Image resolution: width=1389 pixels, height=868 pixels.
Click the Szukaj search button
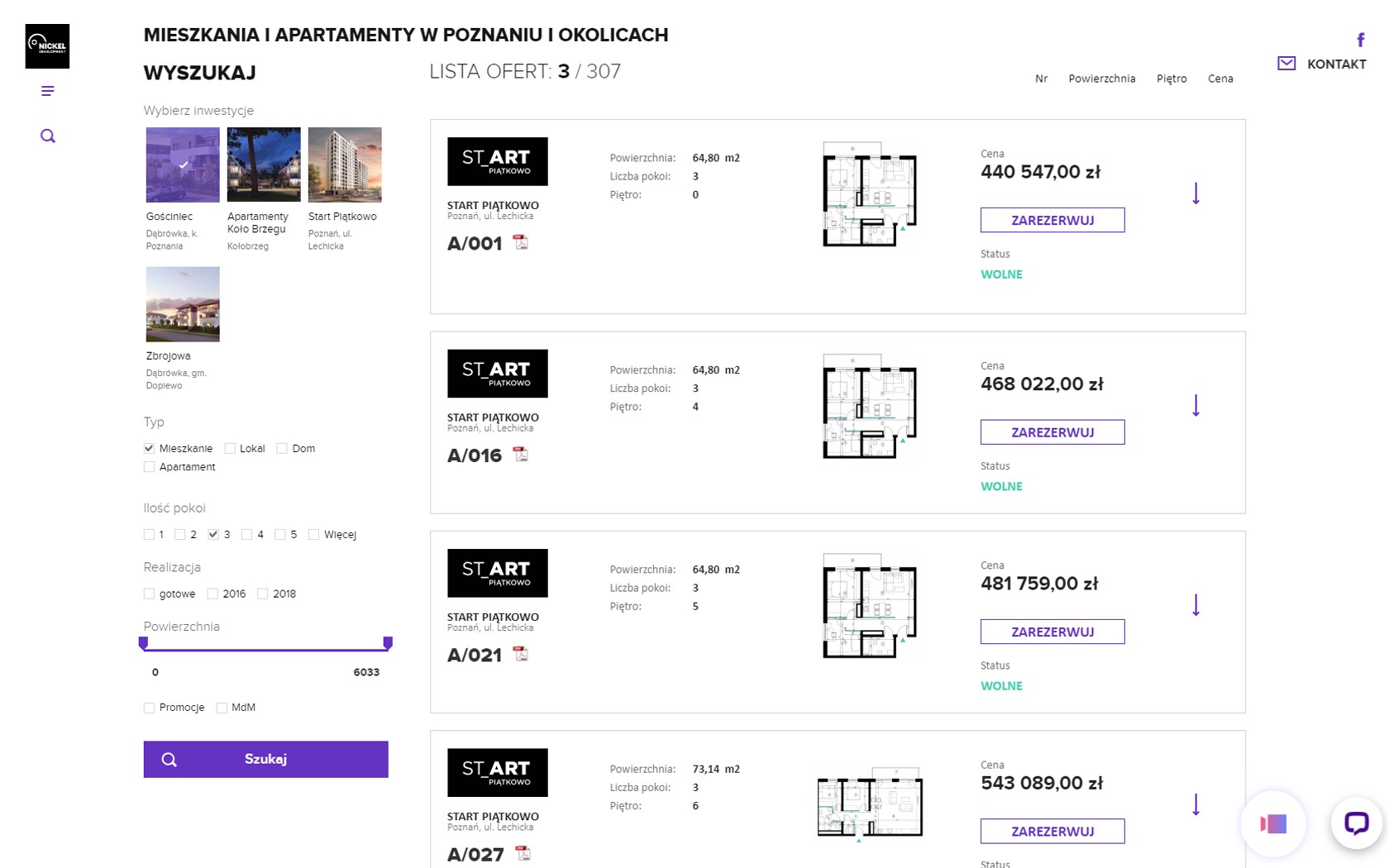pos(265,759)
